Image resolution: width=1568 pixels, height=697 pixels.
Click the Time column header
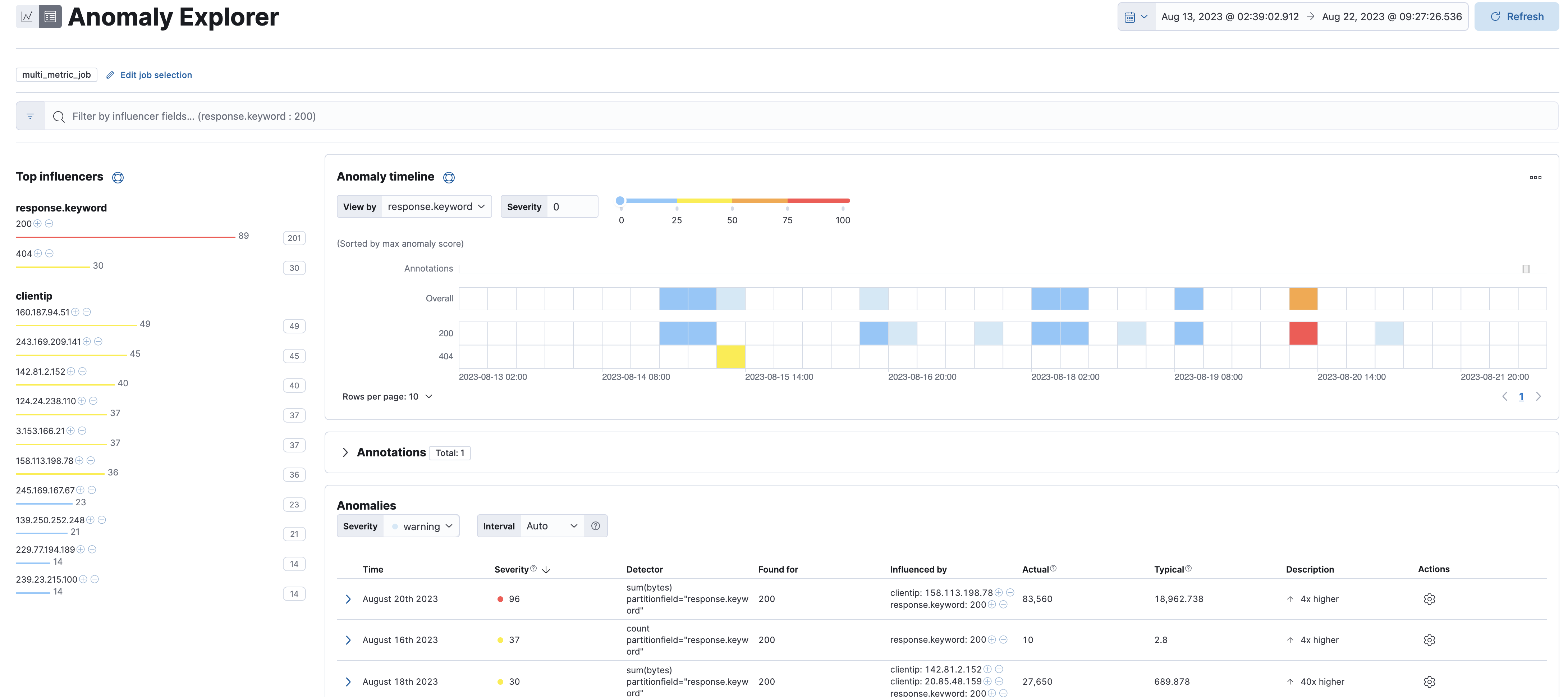point(372,569)
